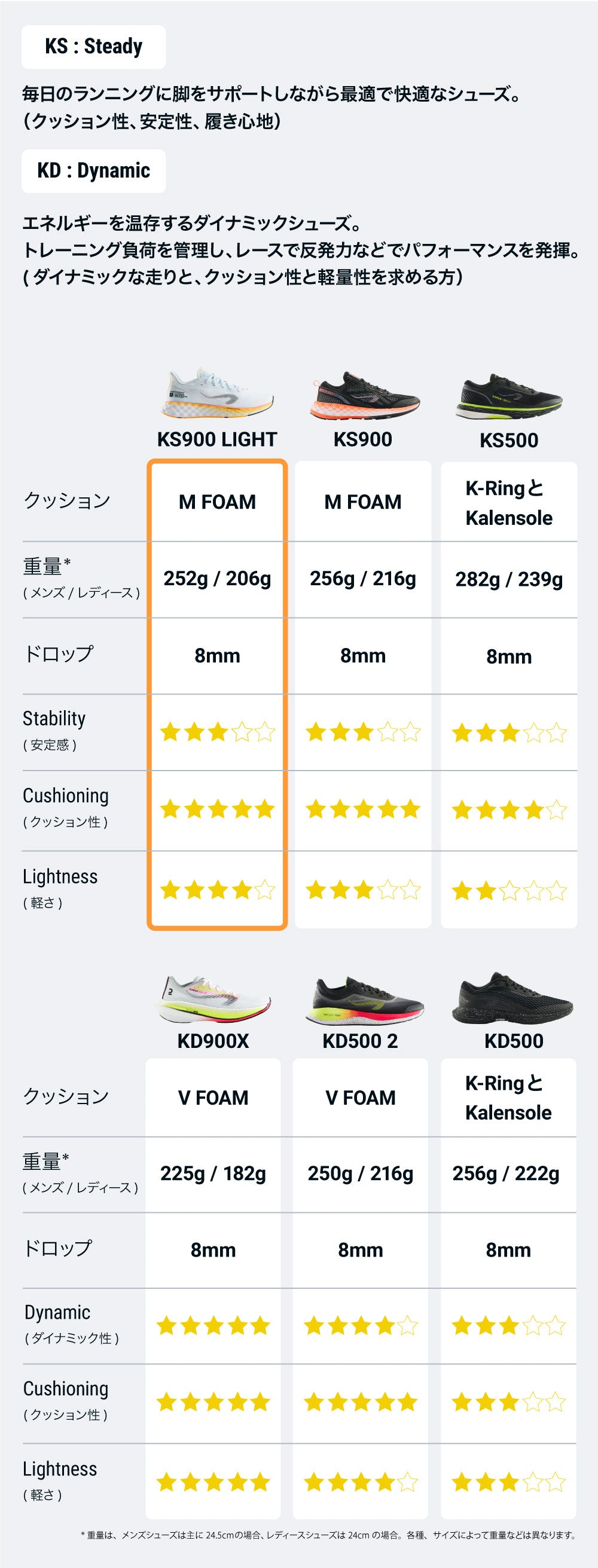Image resolution: width=598 pixels, height=1568 pixels.
Task: Click the KS900 shoe image
Action: point(364,396)
